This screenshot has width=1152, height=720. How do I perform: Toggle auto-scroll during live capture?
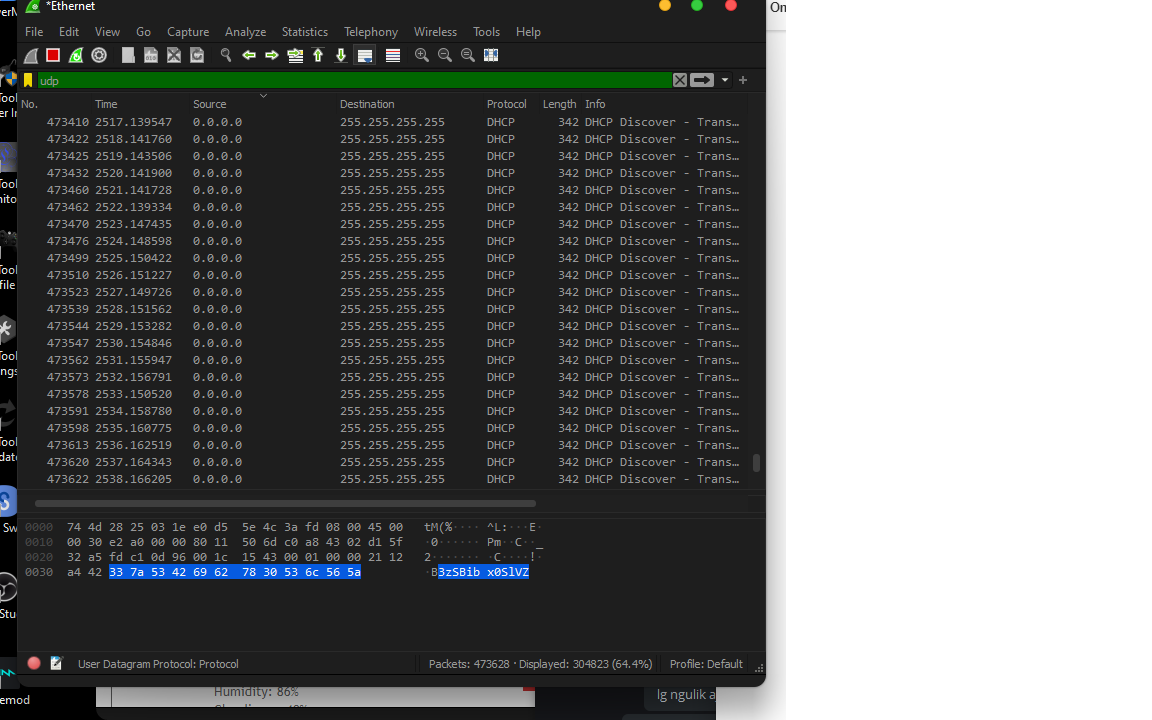[365, 55]
